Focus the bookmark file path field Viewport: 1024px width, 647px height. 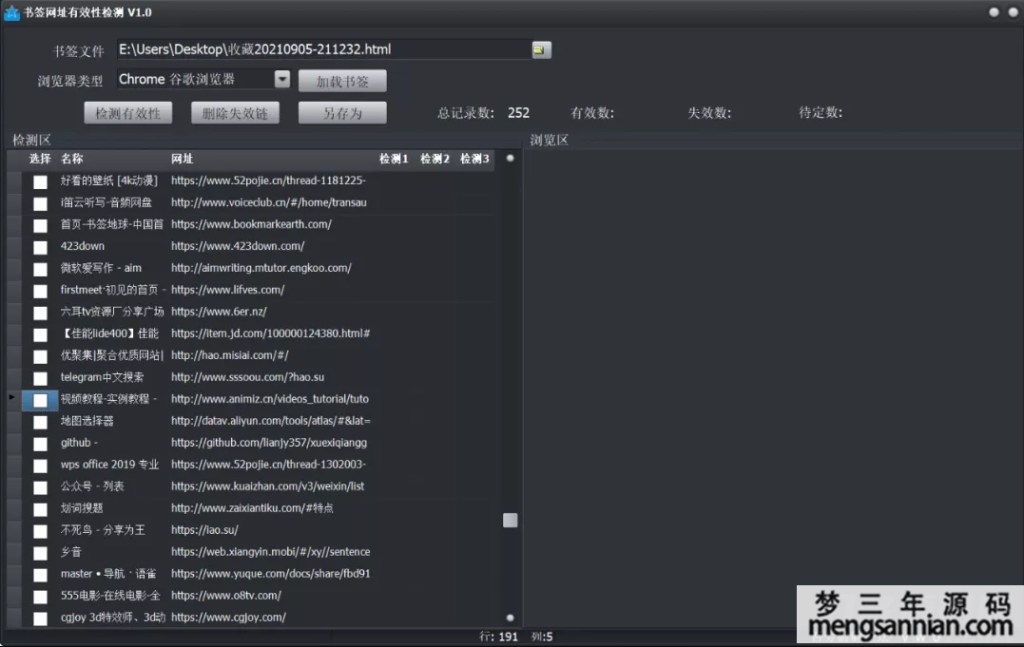324,50
